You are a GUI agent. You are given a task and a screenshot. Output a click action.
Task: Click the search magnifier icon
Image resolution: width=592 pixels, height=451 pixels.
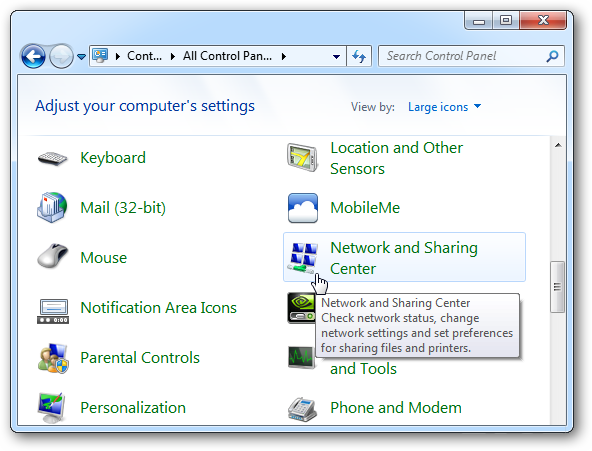click(552, 56)
